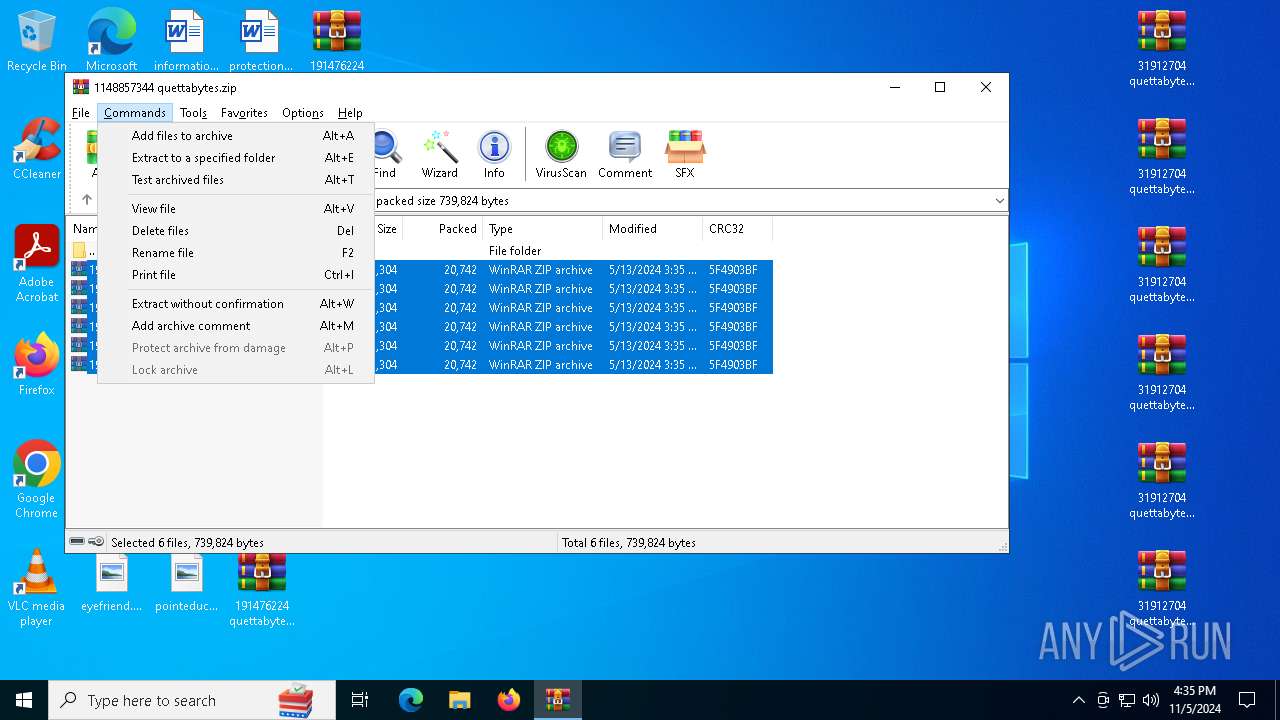Open the Options menu
1280x720 pixels.
click(302, 113)
